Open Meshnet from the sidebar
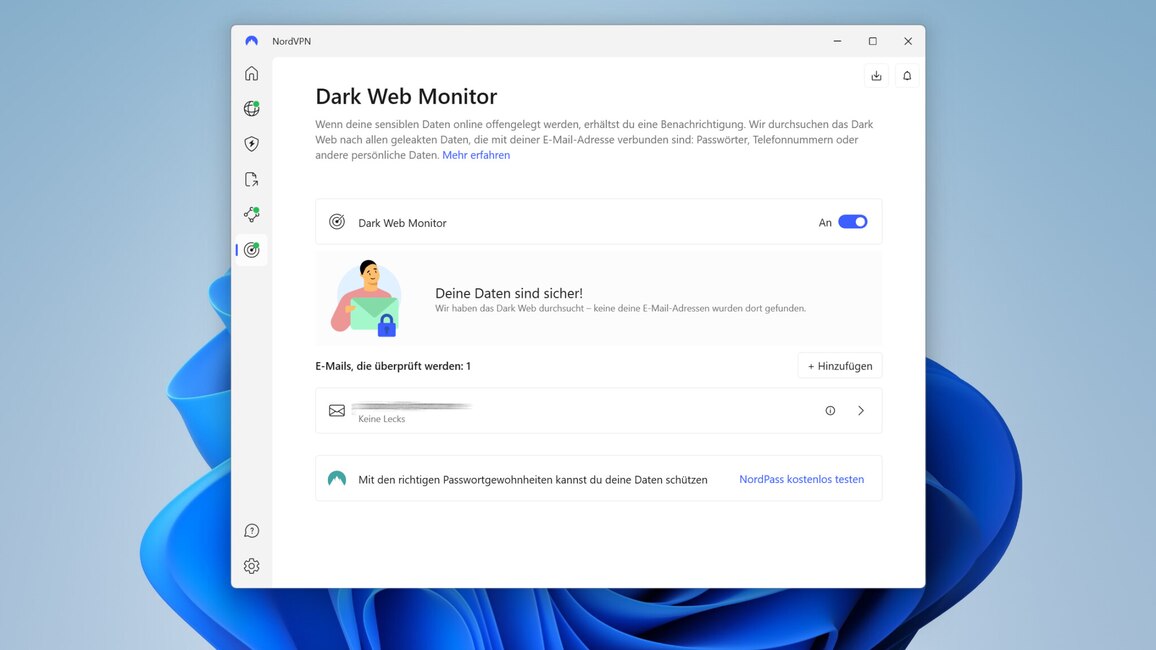Image resolution: width=1156 pixels, height=650 pixels. click(251, 214)
